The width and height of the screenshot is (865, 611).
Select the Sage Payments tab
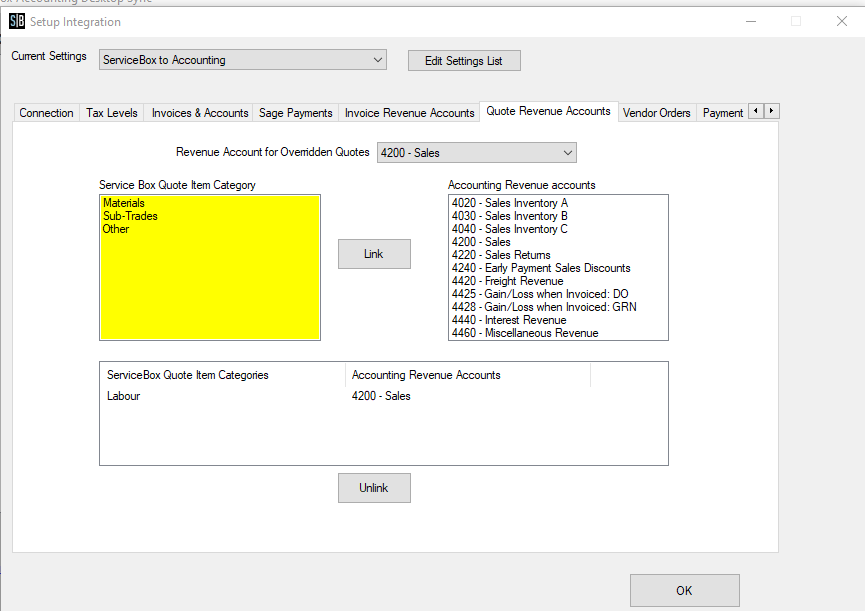296,112
